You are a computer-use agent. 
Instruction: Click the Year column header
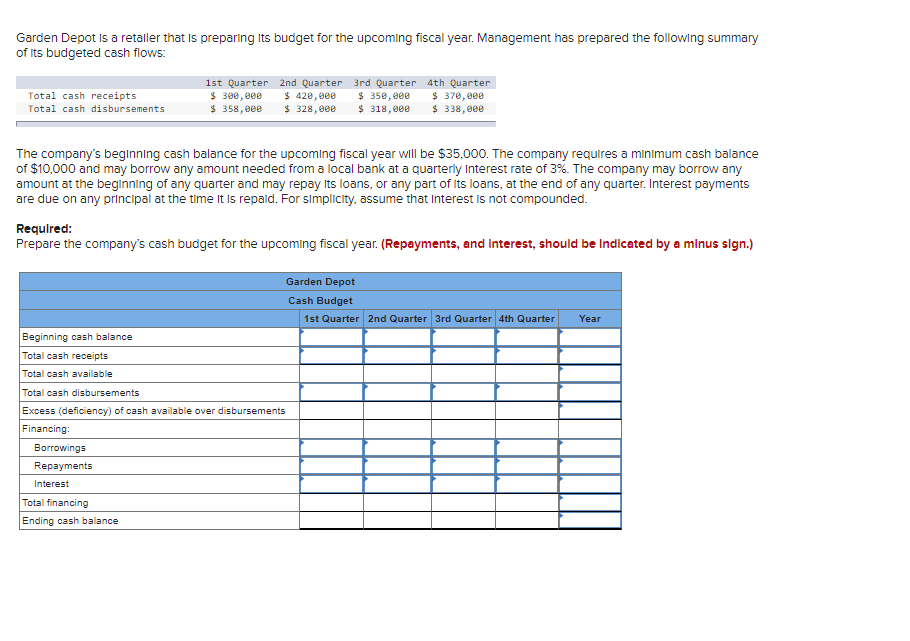[590, 319]
